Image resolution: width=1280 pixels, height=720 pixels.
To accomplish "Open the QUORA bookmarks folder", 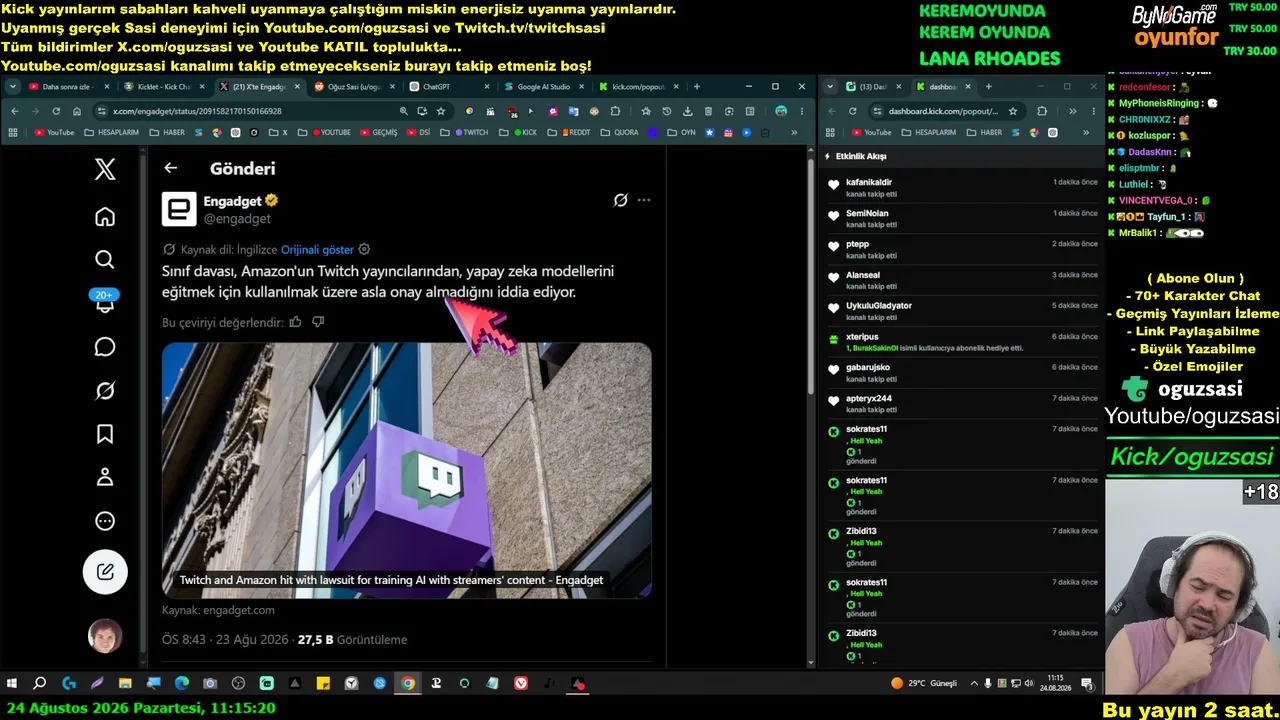I will (620, 132).
